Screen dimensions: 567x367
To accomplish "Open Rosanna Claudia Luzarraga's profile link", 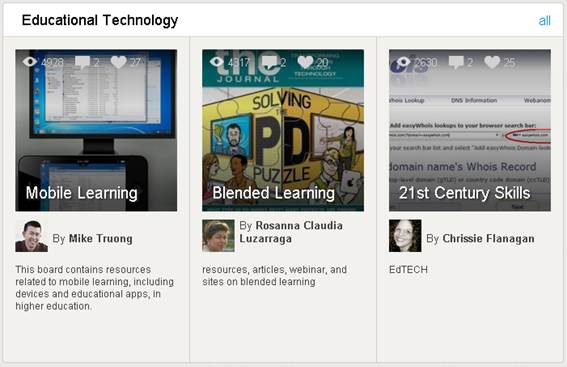I will (x=291, y=232).
